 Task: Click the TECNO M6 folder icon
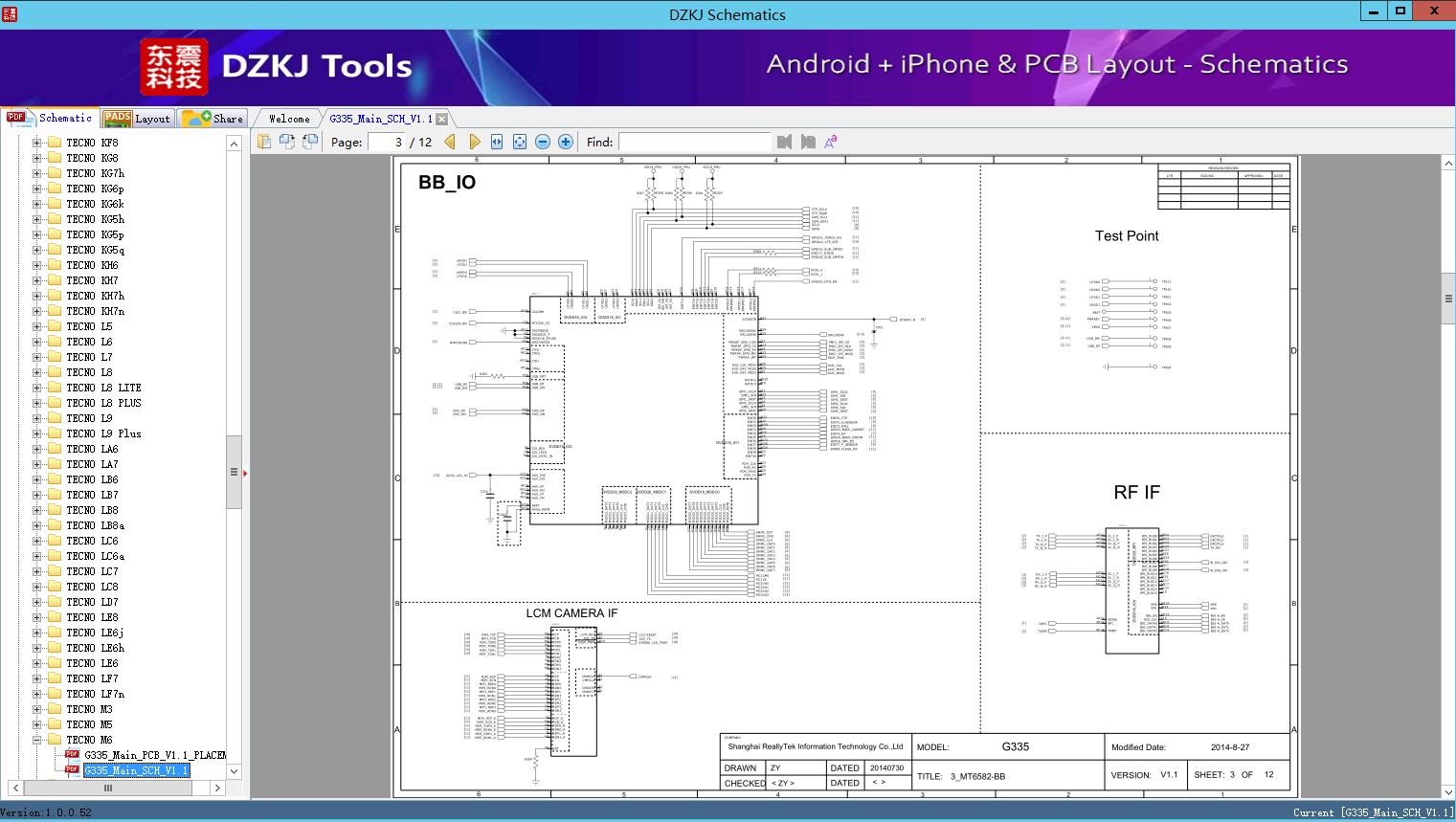55,740
